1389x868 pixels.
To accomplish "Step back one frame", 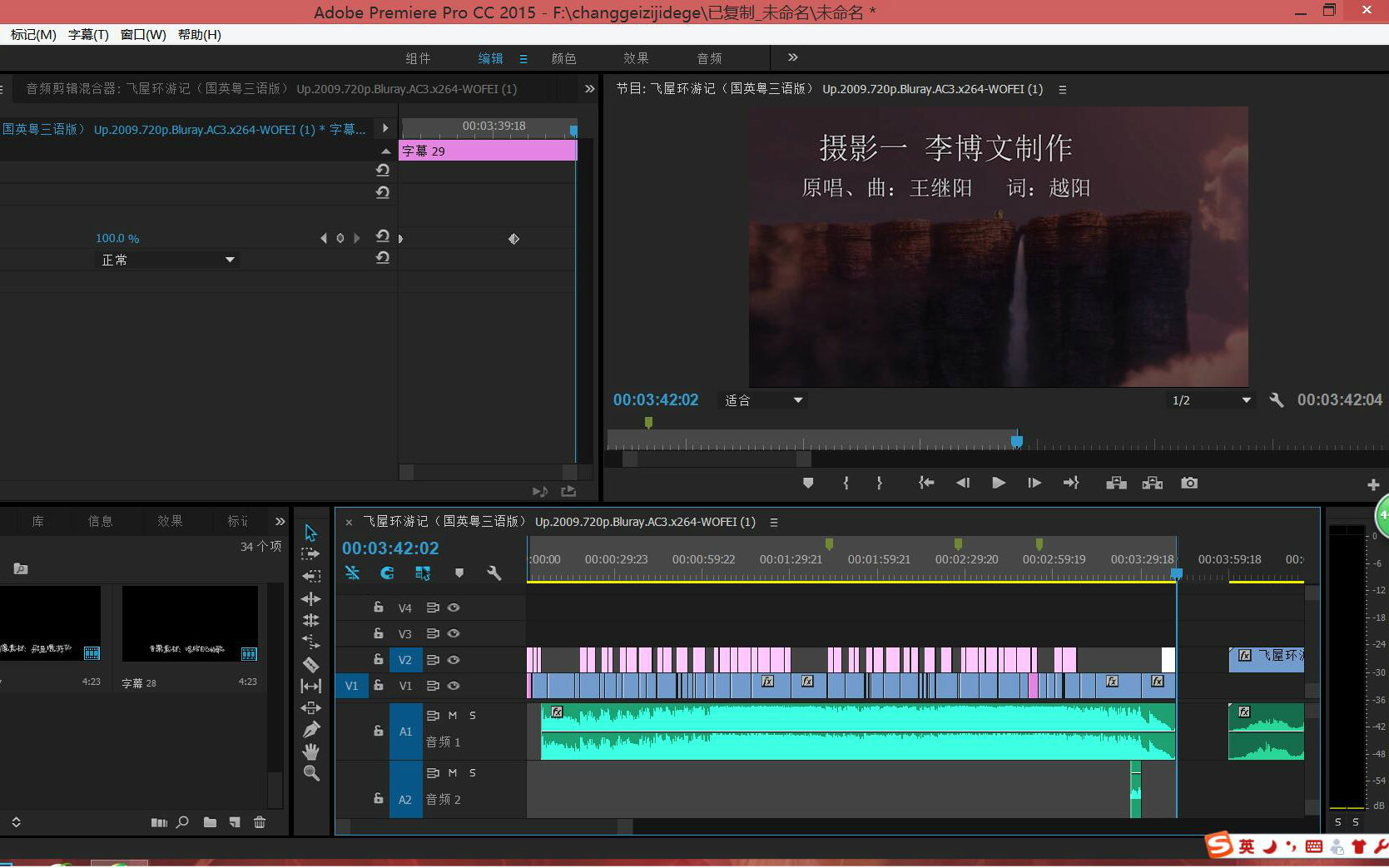I will (x=963, y=483).
